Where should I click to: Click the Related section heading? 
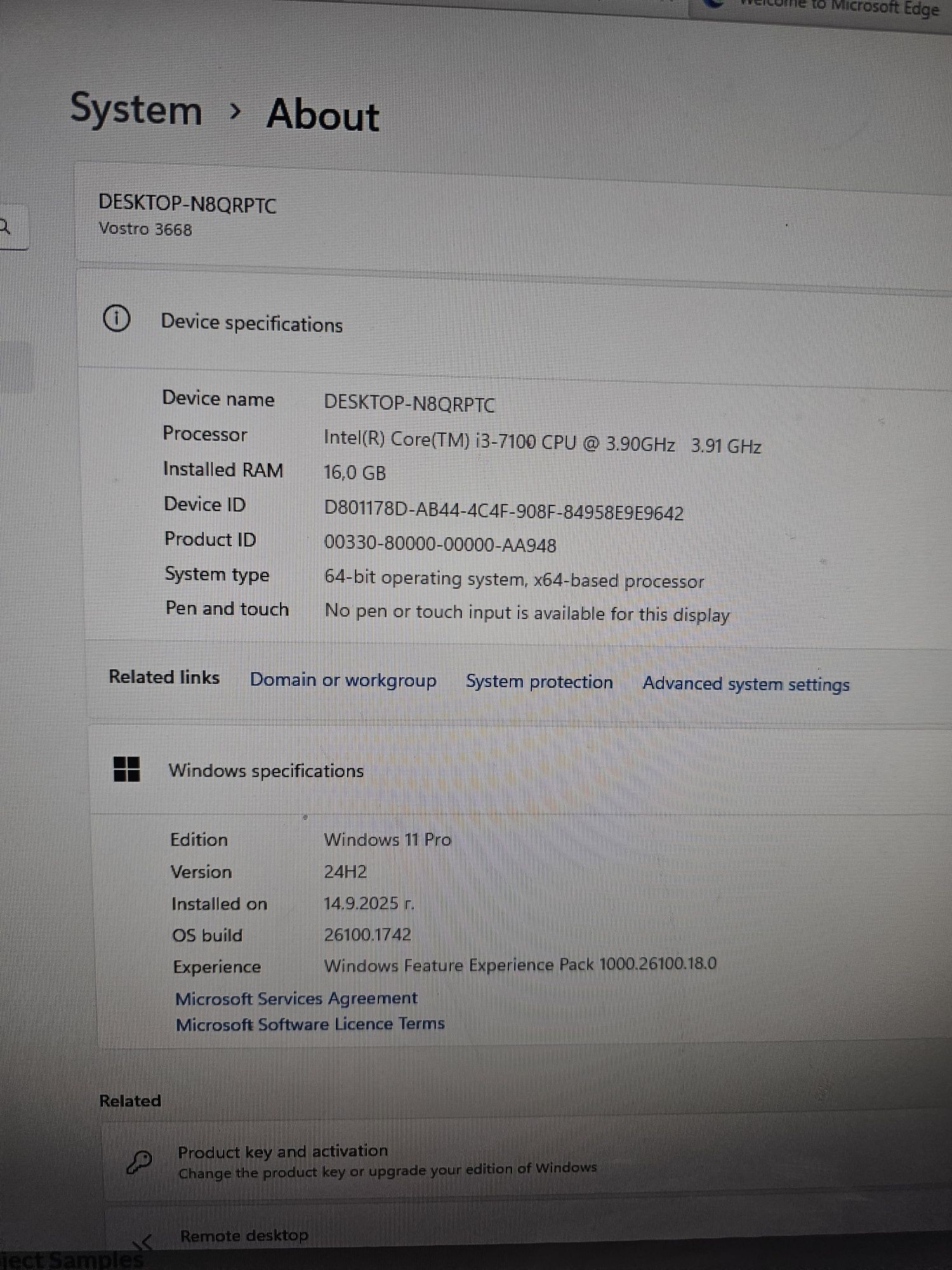[x=130, y=1100]
